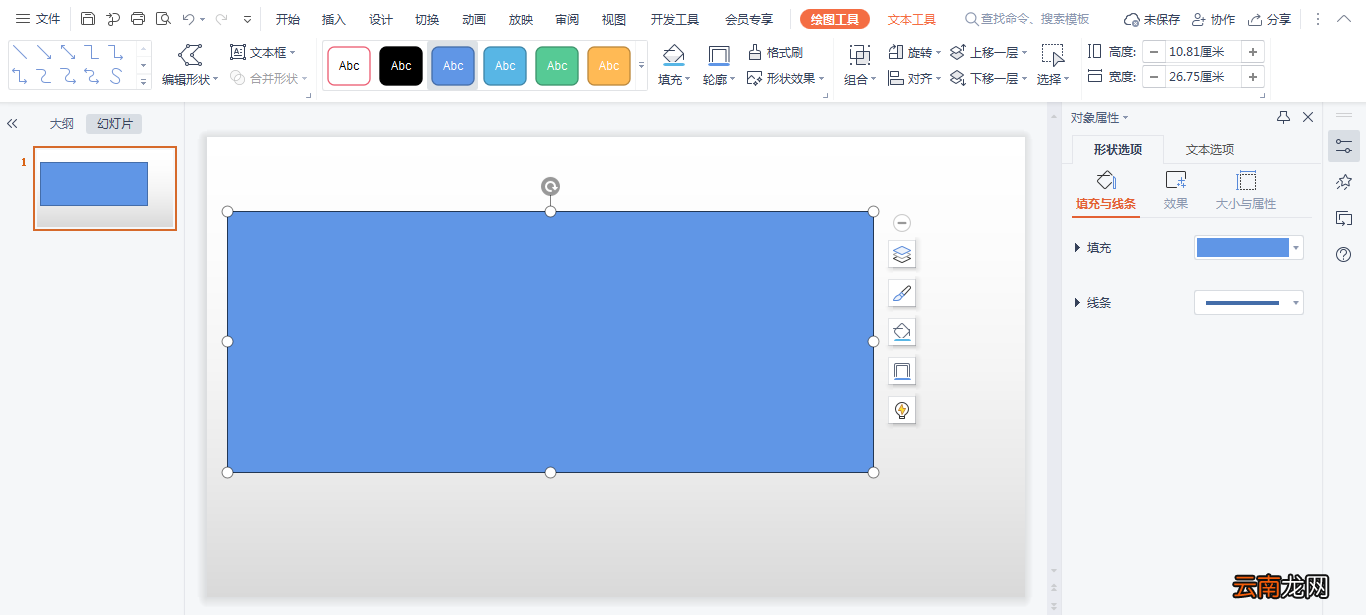This screenshot has height=615, width=1366.
Task: Increase shape height with the plus stepper
Action: coord(1252,52)
